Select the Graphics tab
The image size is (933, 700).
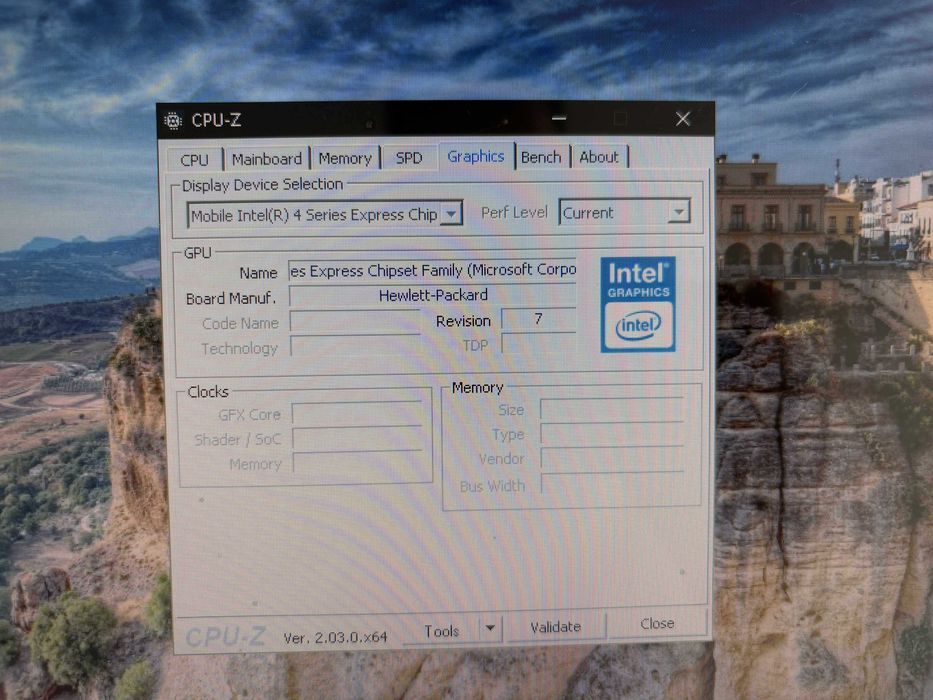coord(476,156)
